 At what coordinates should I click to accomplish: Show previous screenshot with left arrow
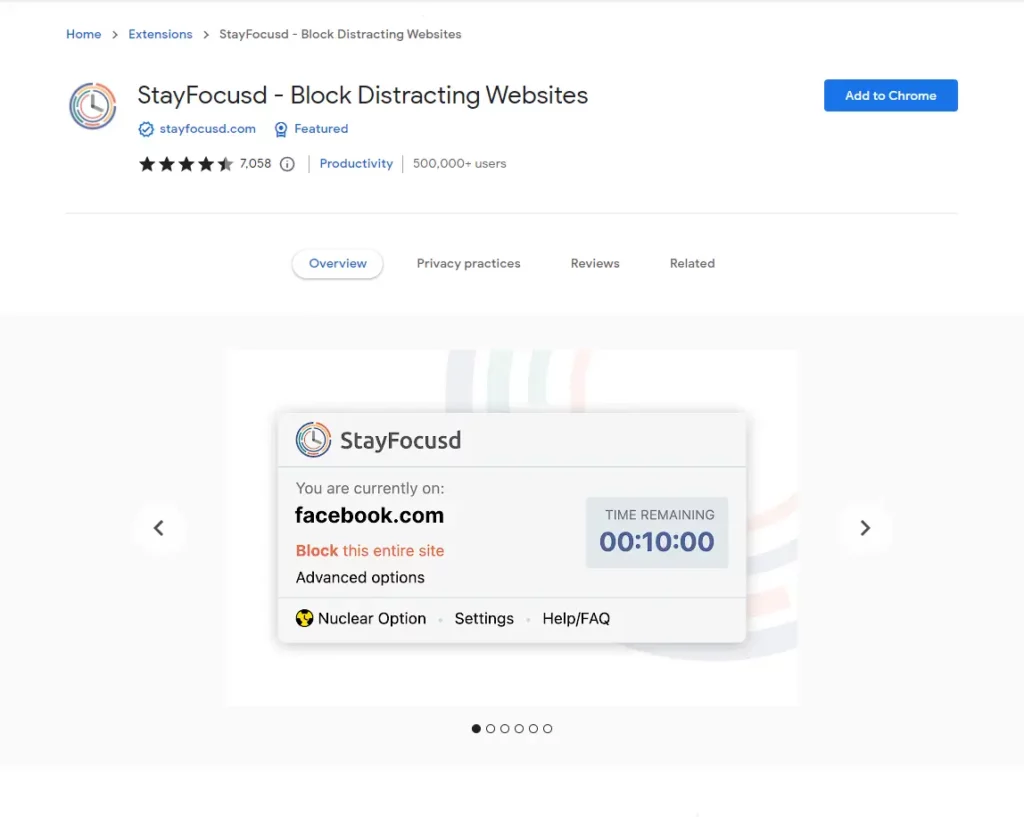tap(159, 528)
